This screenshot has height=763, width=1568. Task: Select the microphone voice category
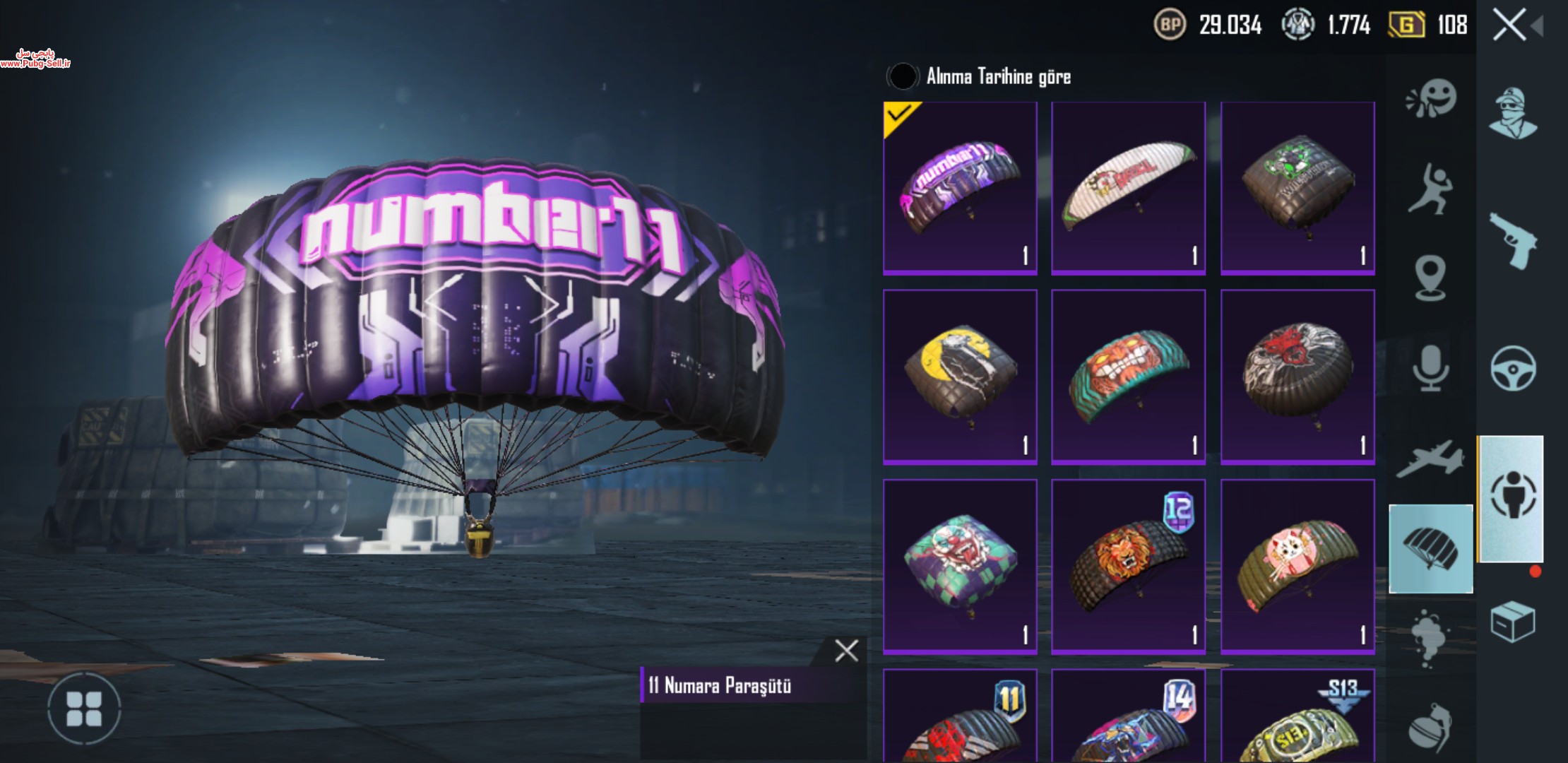[1430, 368]
